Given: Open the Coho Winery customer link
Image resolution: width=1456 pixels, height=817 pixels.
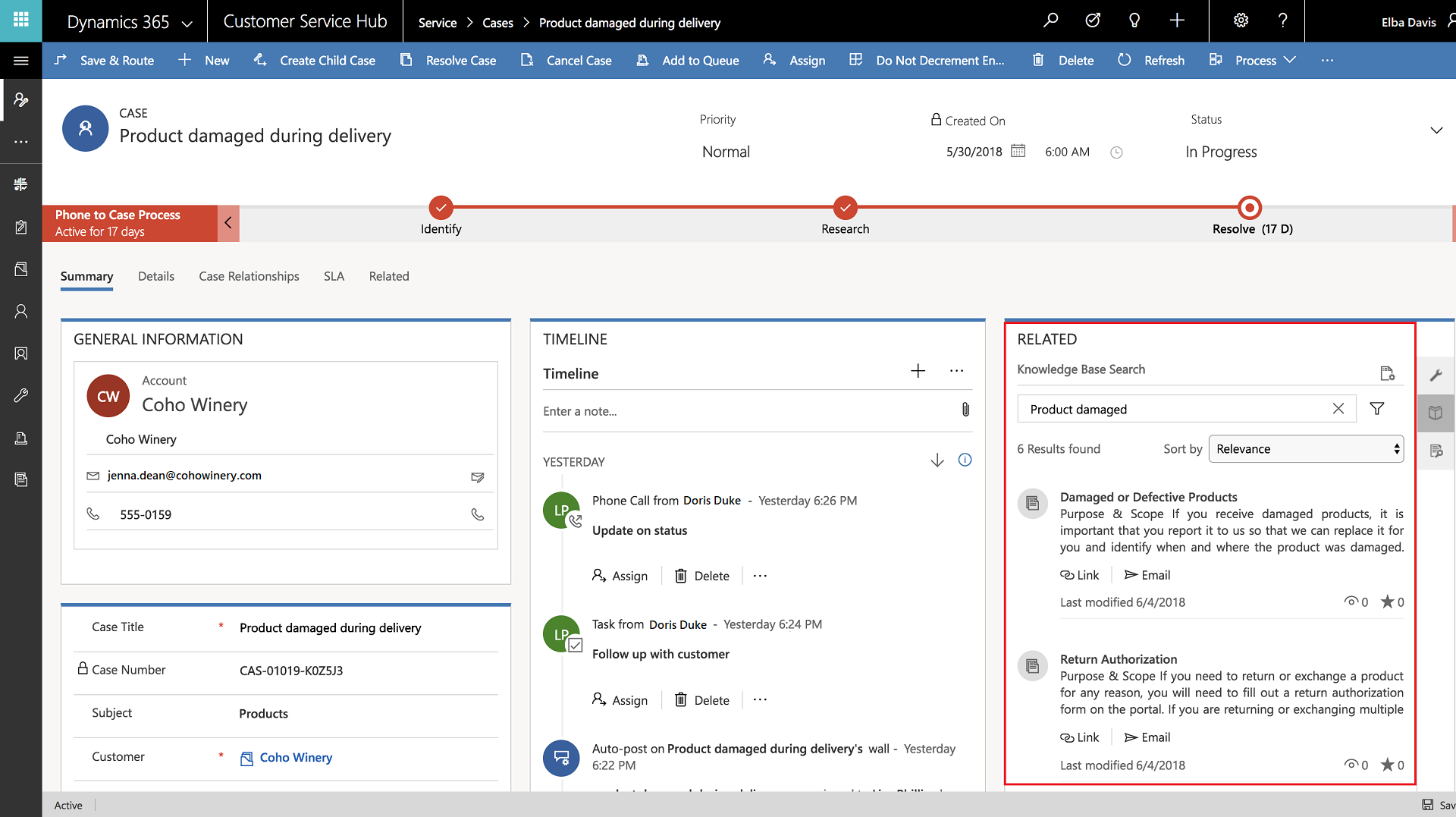Looking at the screenshot, I should [x=296, y=757].
